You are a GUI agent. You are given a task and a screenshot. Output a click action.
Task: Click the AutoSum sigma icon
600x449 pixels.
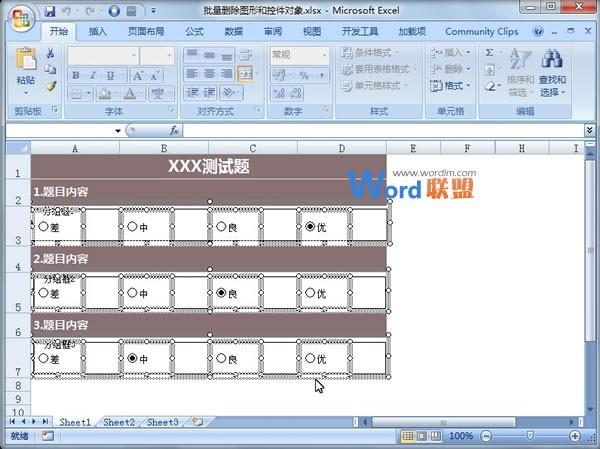click(x=489, y=53)
